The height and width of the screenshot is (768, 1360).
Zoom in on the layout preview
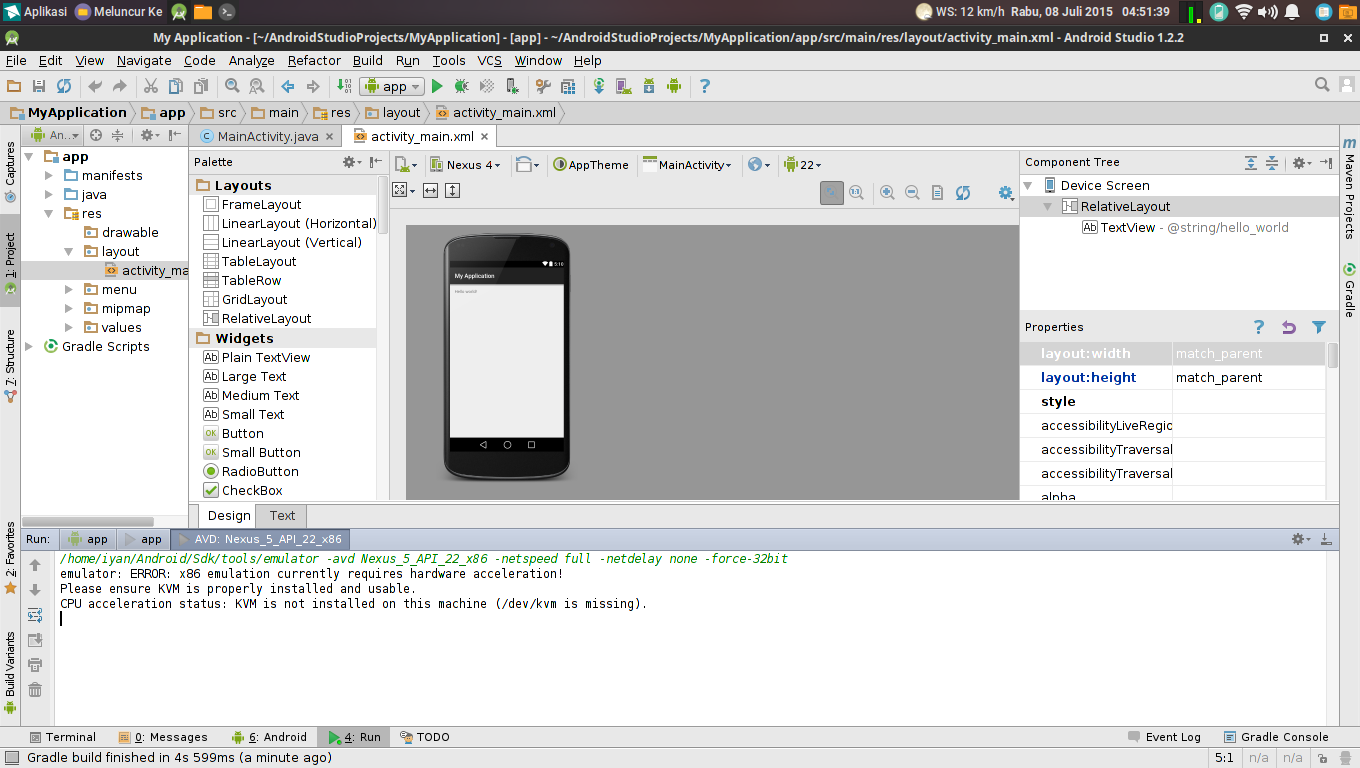[x=886, y=192]
